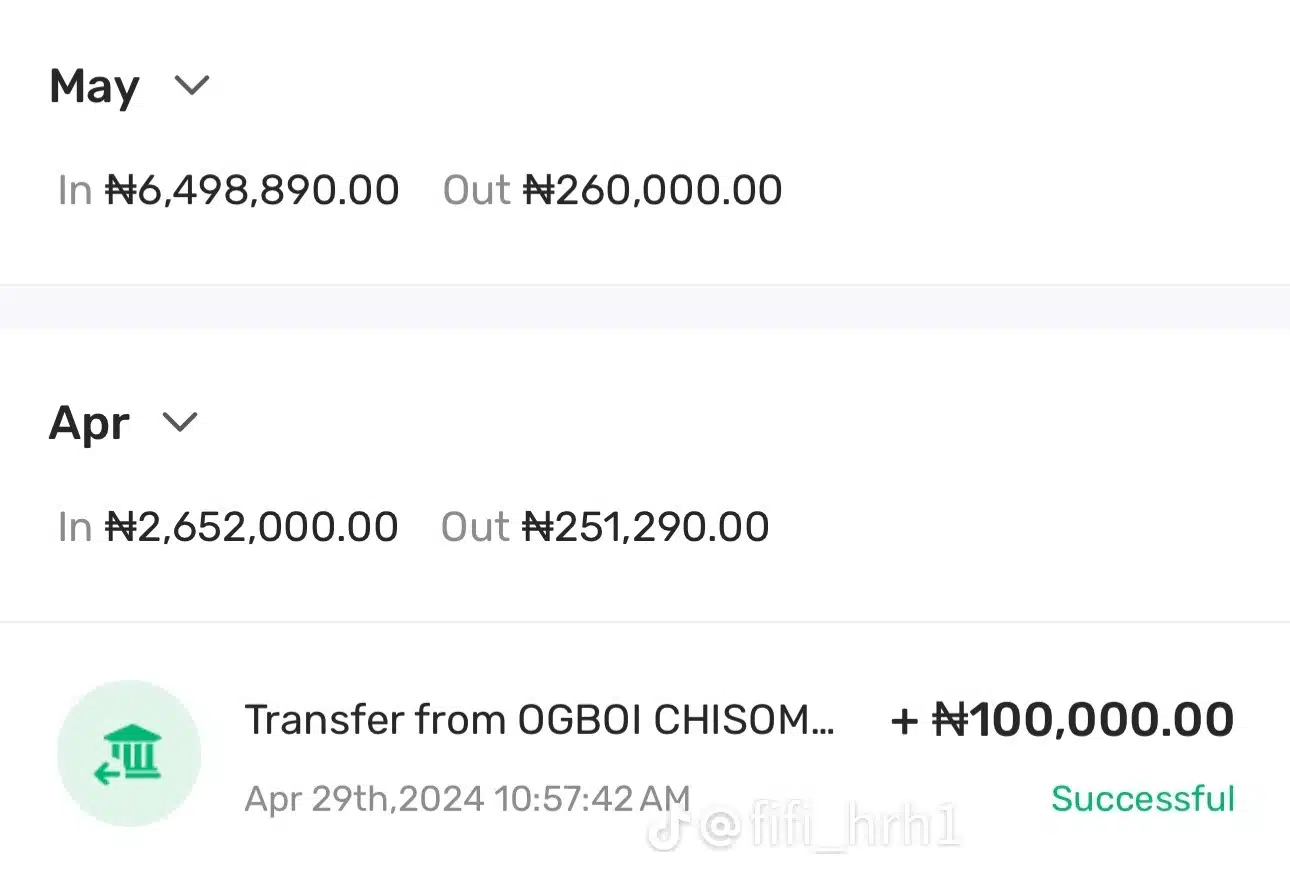Click the green Successful status label
This screenshot has height=873, width=1290.
[1142, 798]
